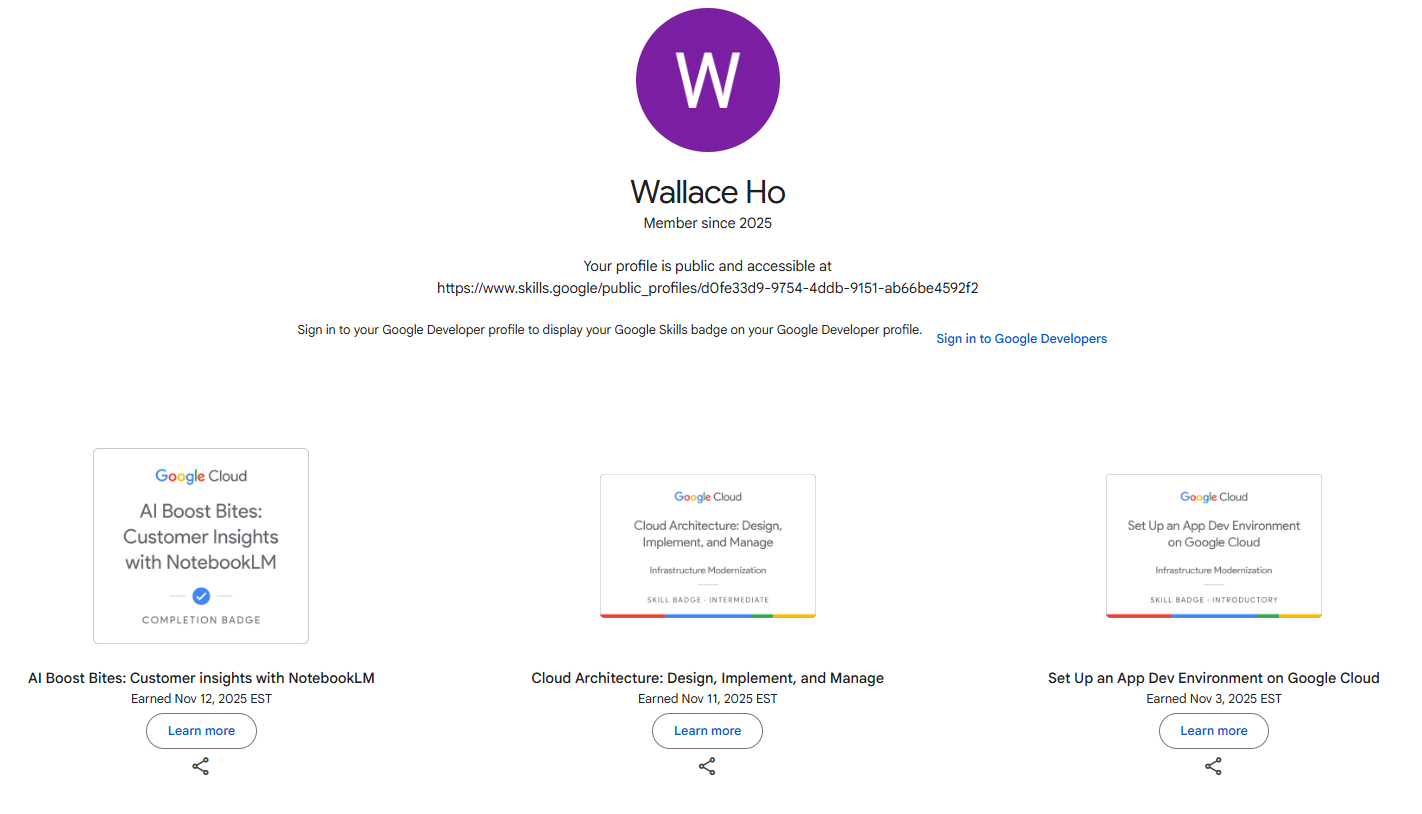Select the Set Up an App Dev Environment title
This screenshot has width=1422, height=814.
(x=1213, y=678)
